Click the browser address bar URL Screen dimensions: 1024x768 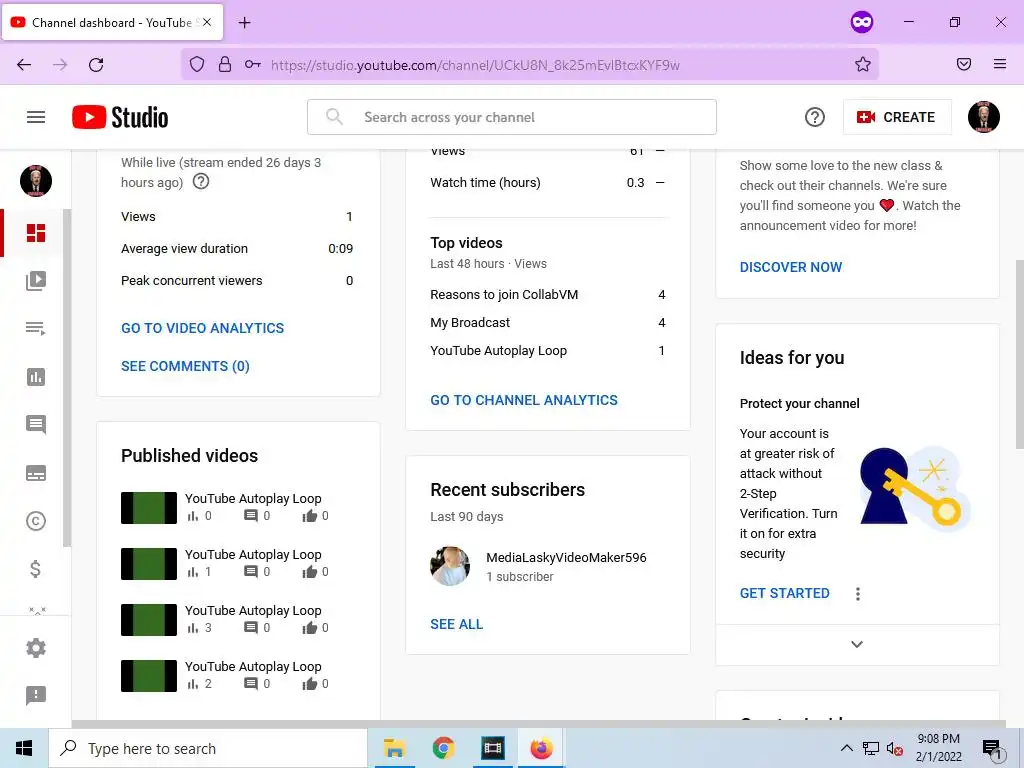coord(475,65)
